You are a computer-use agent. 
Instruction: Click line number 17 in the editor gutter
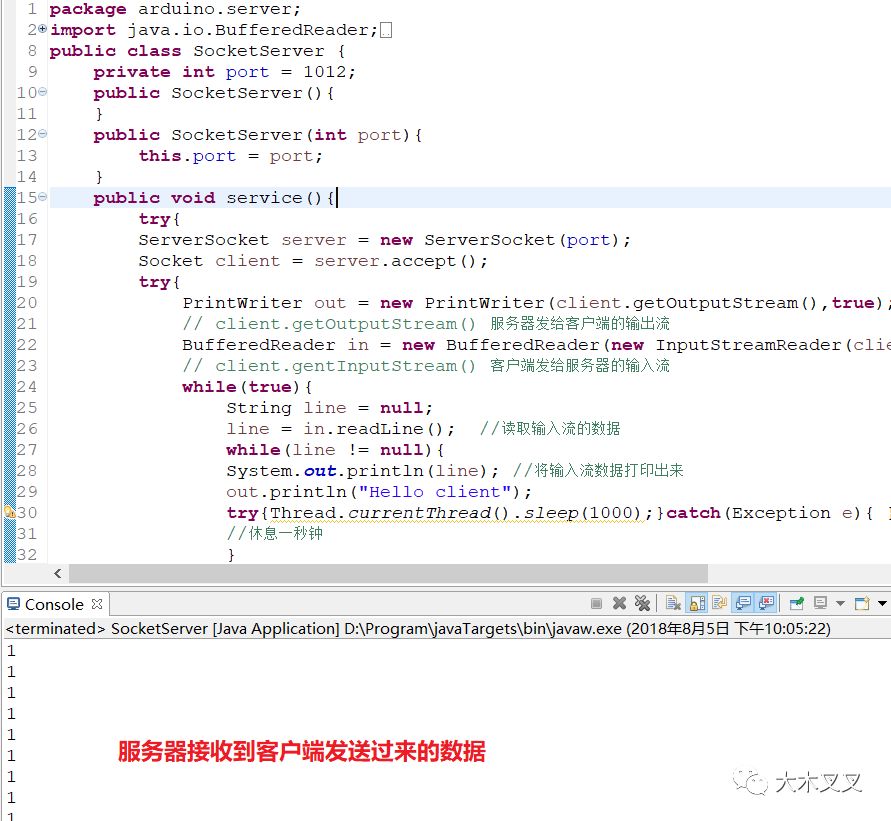click(26, 239)
